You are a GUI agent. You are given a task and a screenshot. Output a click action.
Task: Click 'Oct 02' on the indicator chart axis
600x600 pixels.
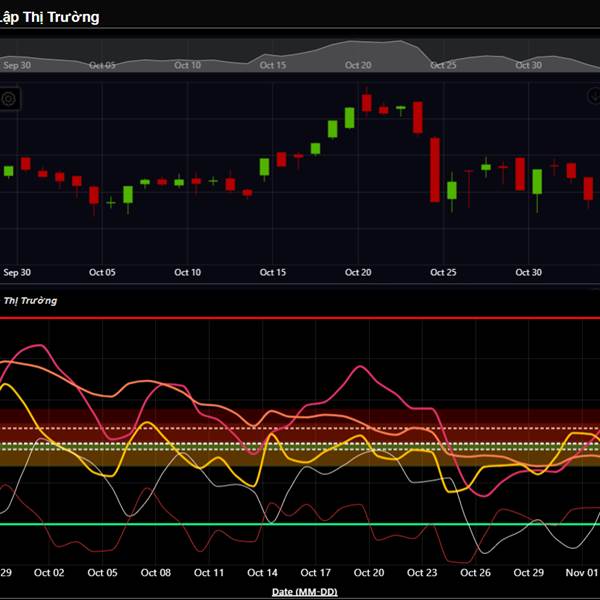[49, 573]
